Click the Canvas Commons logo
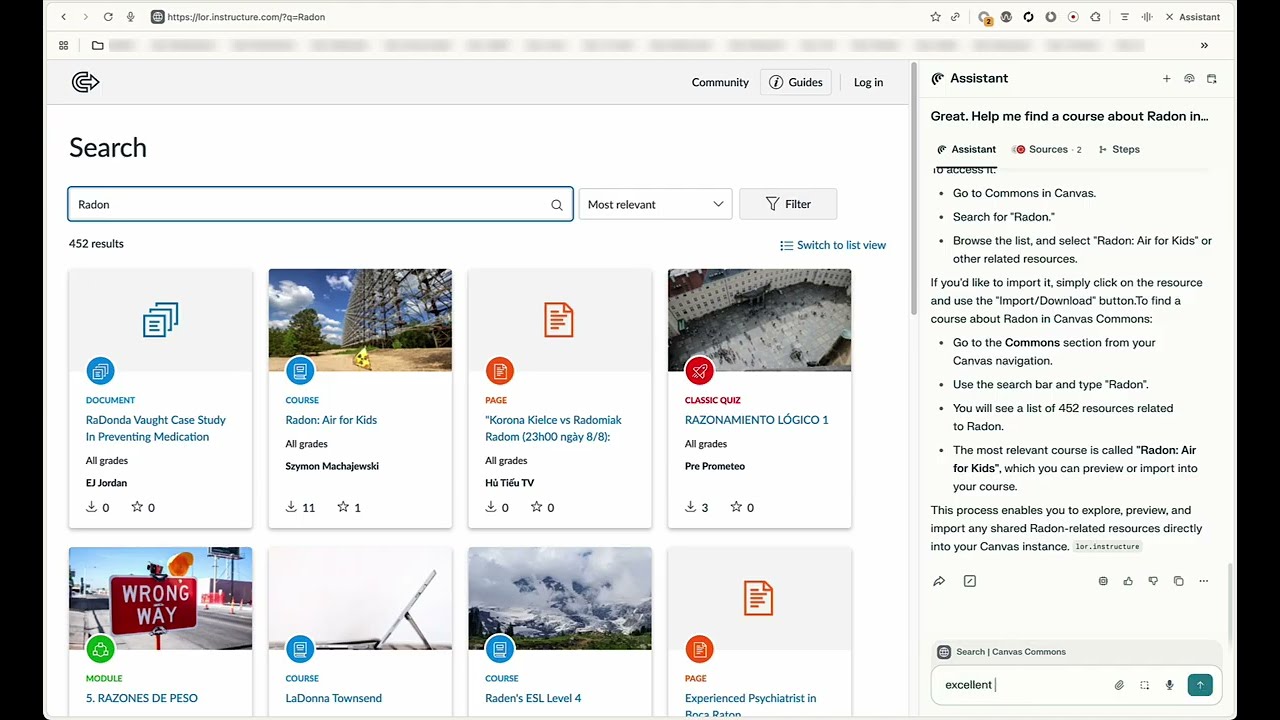 (x=85, y=82)
